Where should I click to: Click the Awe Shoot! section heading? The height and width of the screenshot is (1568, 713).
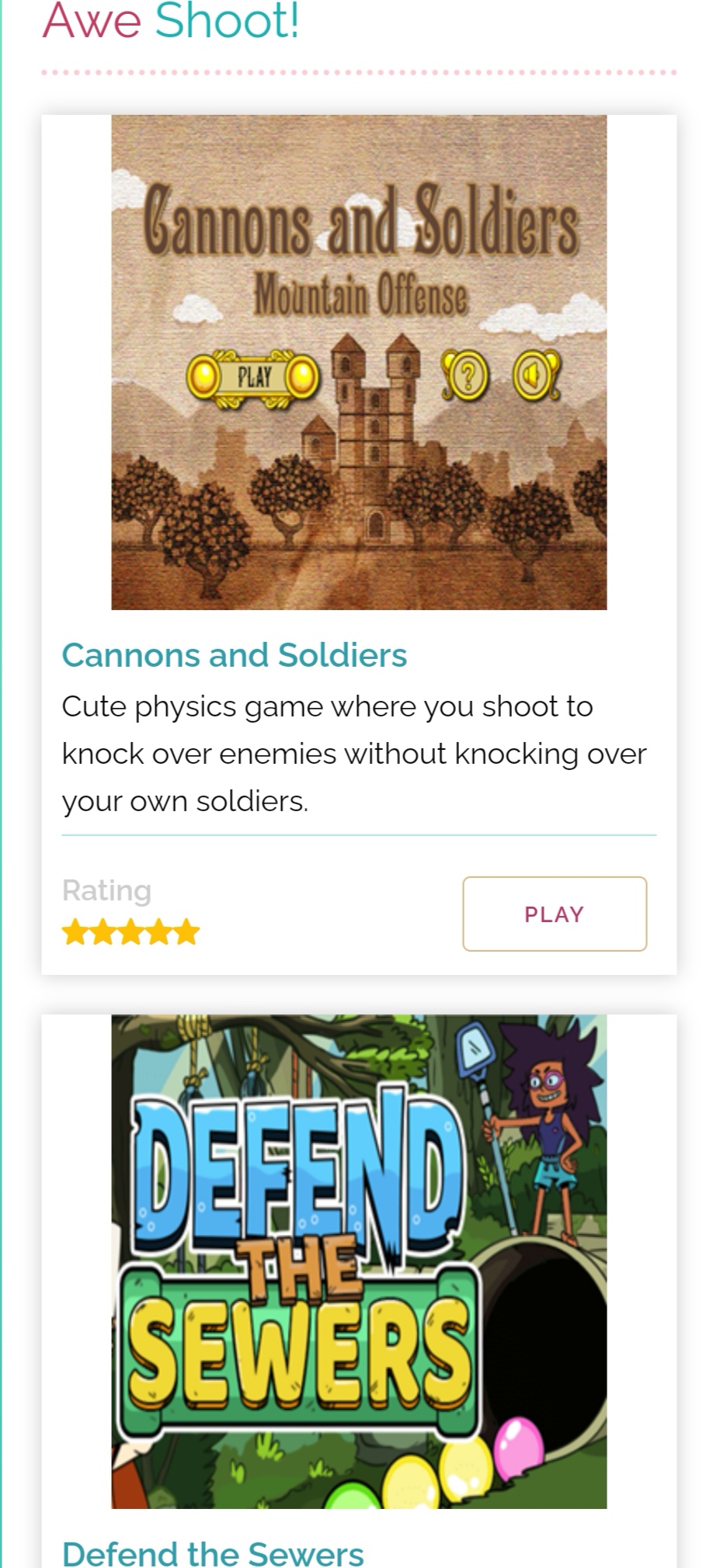coord(171,21)
